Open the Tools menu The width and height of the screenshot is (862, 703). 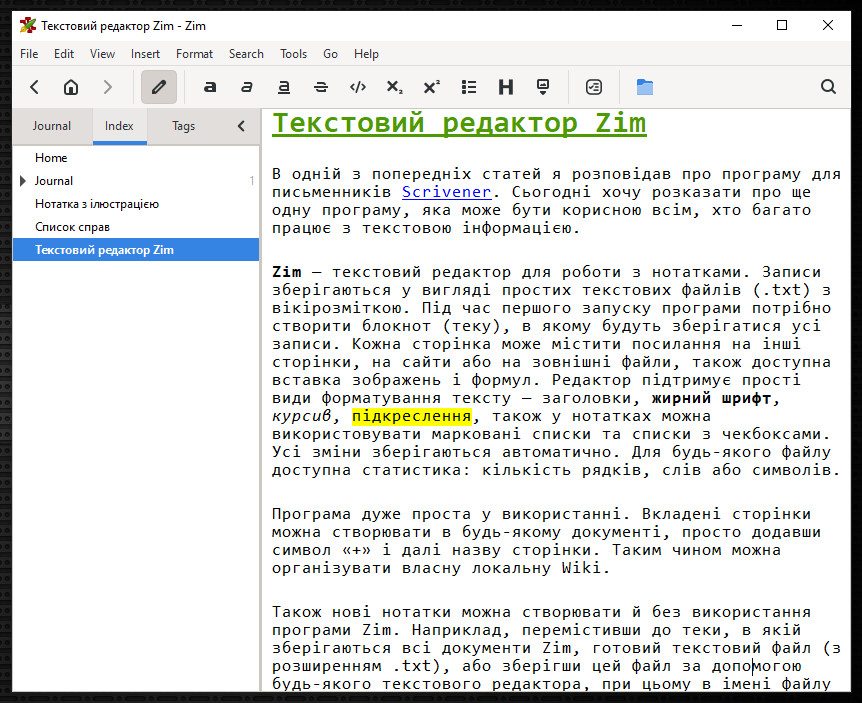[x=293, y=54]
